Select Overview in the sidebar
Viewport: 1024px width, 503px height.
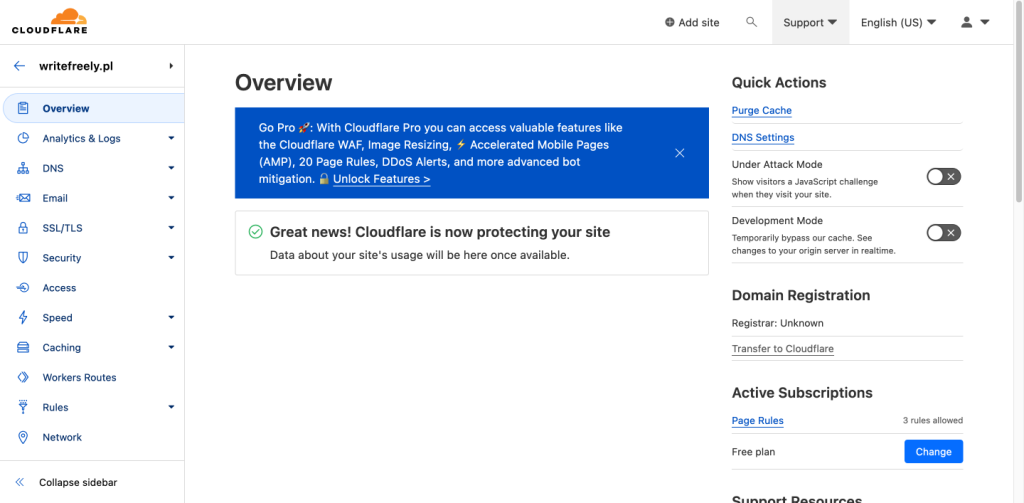tap(66, 108)
